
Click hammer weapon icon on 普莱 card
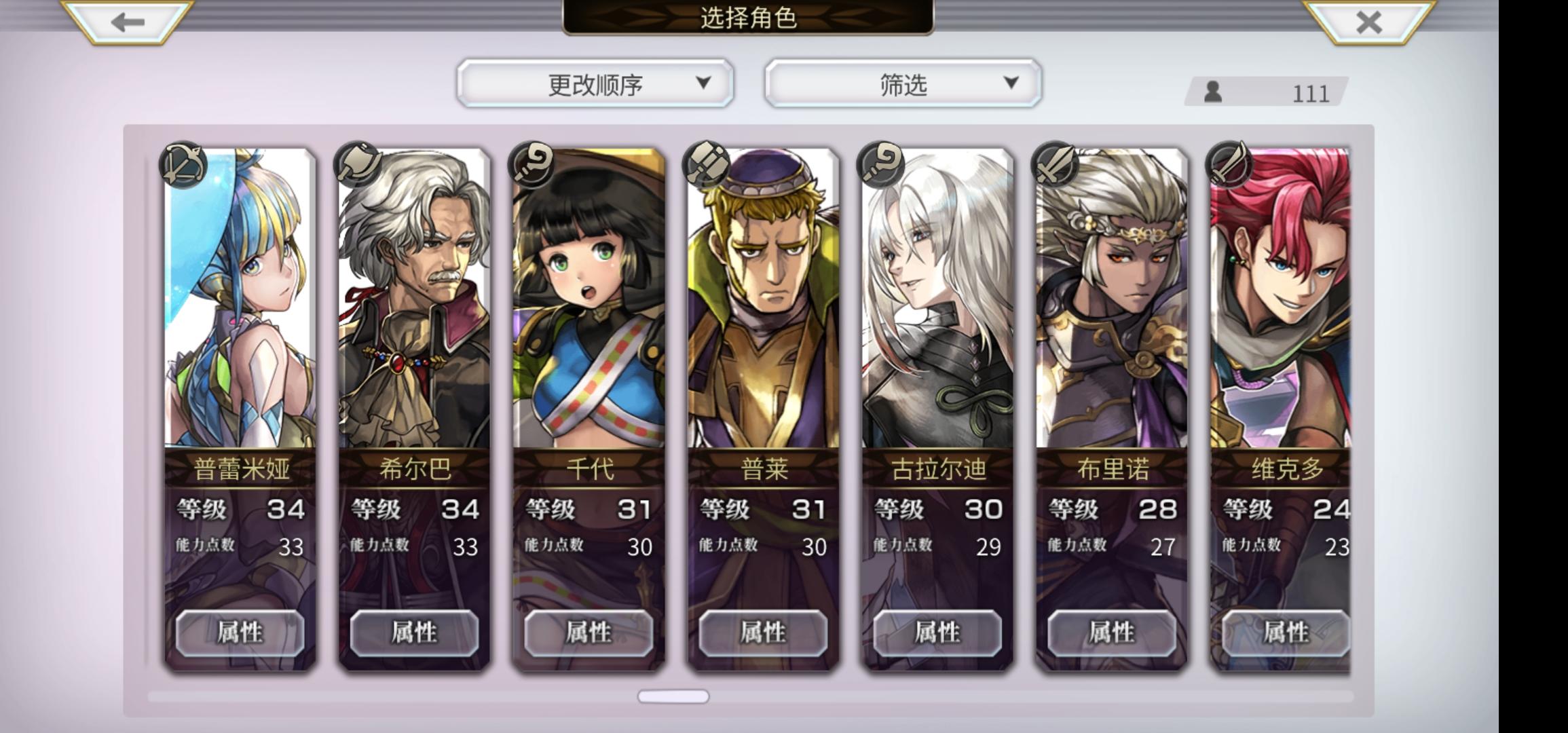click(706, 165)
